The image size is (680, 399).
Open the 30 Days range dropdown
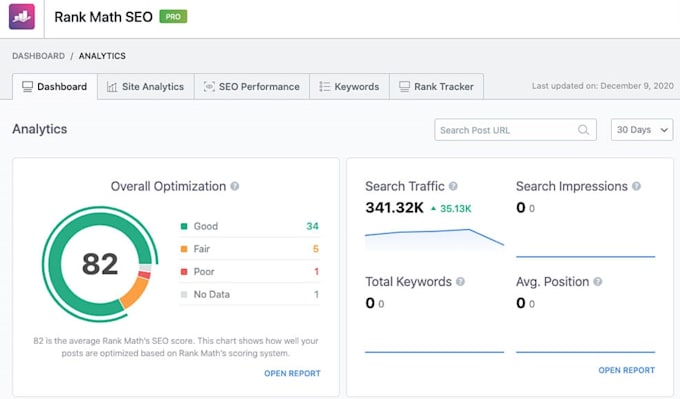click(642, 130)
